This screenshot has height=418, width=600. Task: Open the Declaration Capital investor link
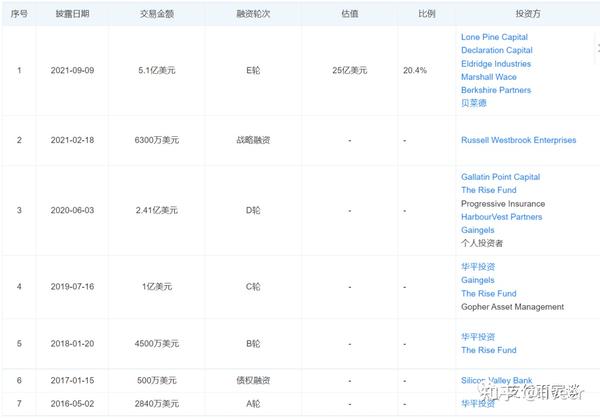point(497,50)
